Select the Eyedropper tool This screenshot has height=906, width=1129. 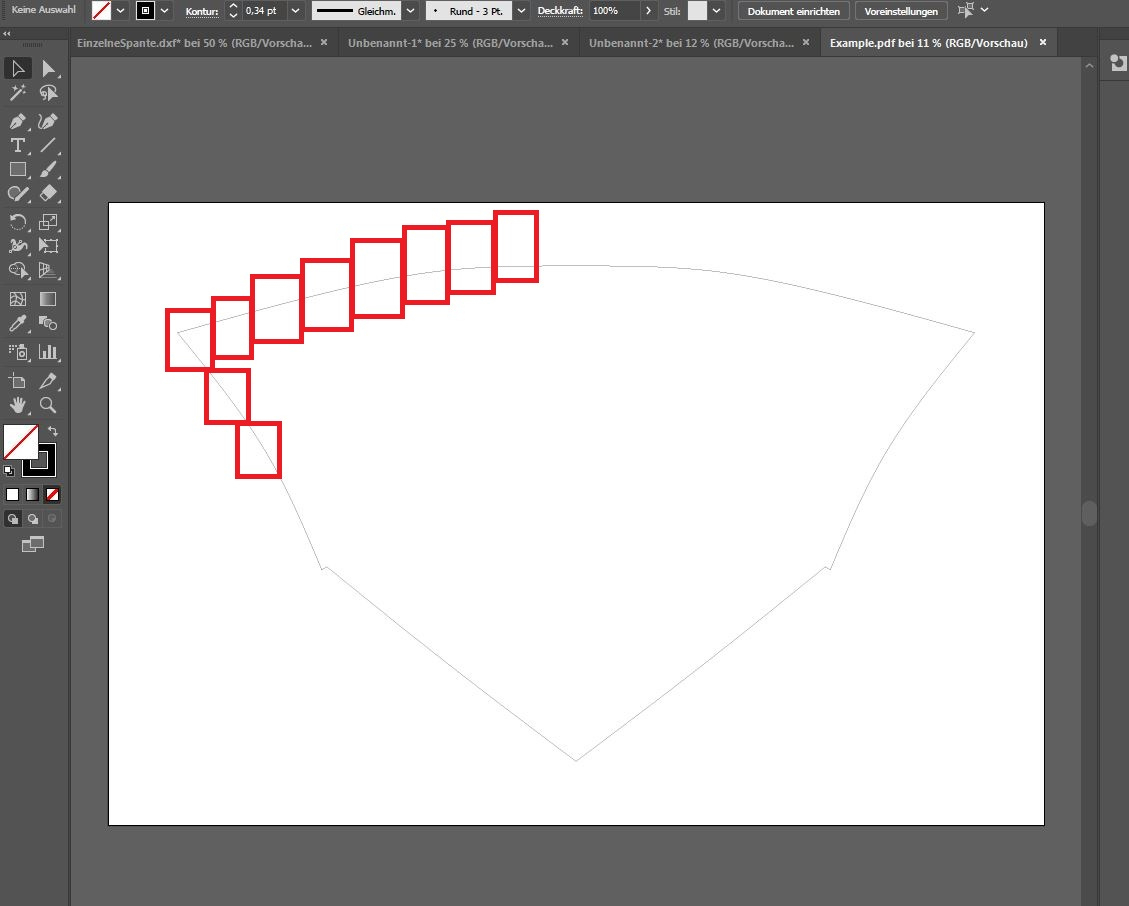[x=17, y=322]
